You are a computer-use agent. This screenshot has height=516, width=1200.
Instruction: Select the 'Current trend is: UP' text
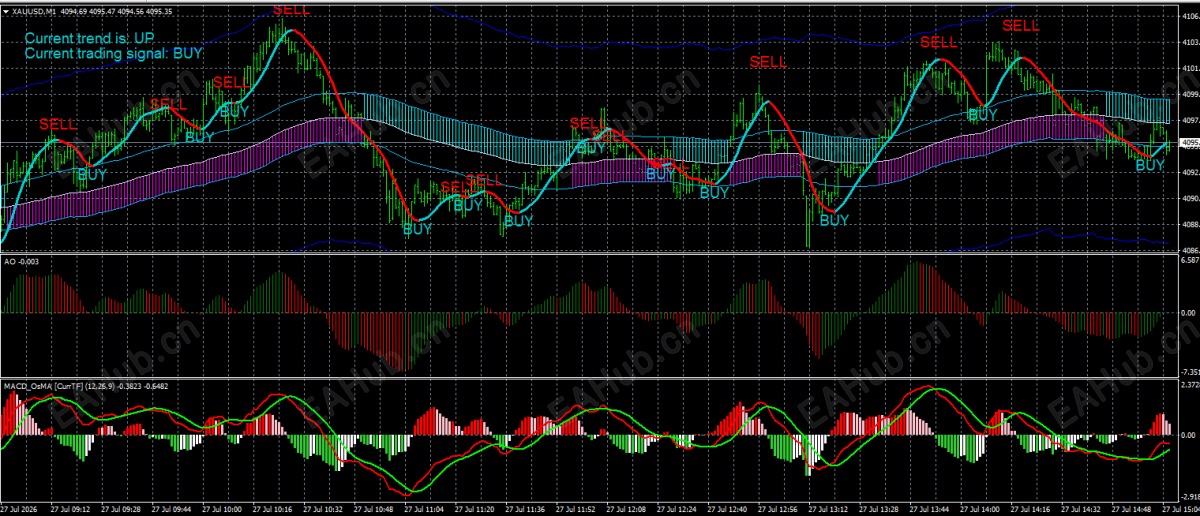[89, 38]
